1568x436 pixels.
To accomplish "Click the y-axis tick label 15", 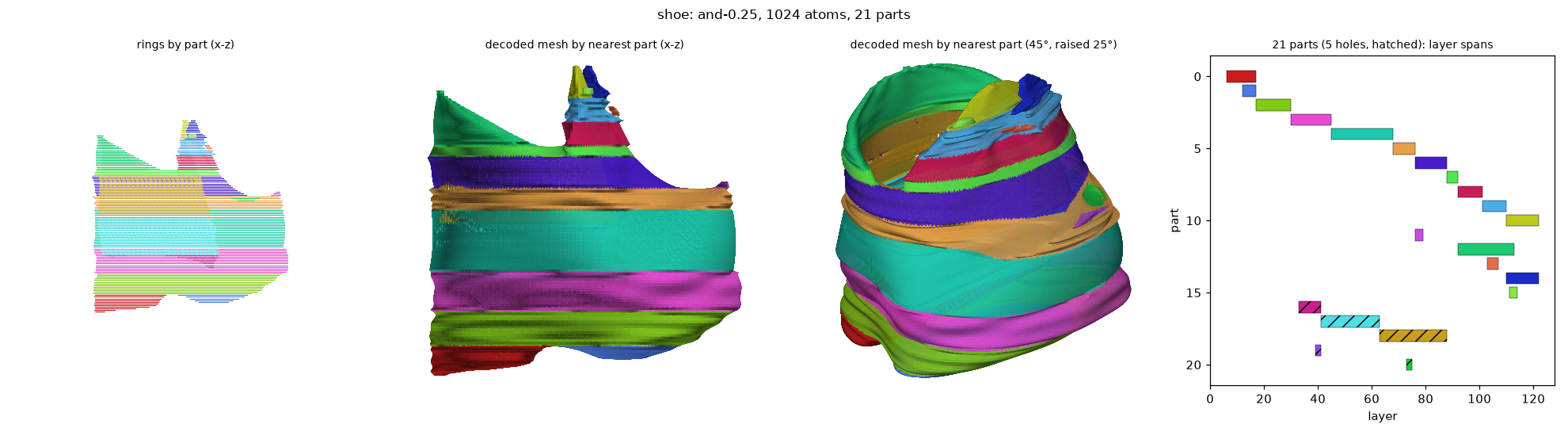I will [x=1194, y=293].
